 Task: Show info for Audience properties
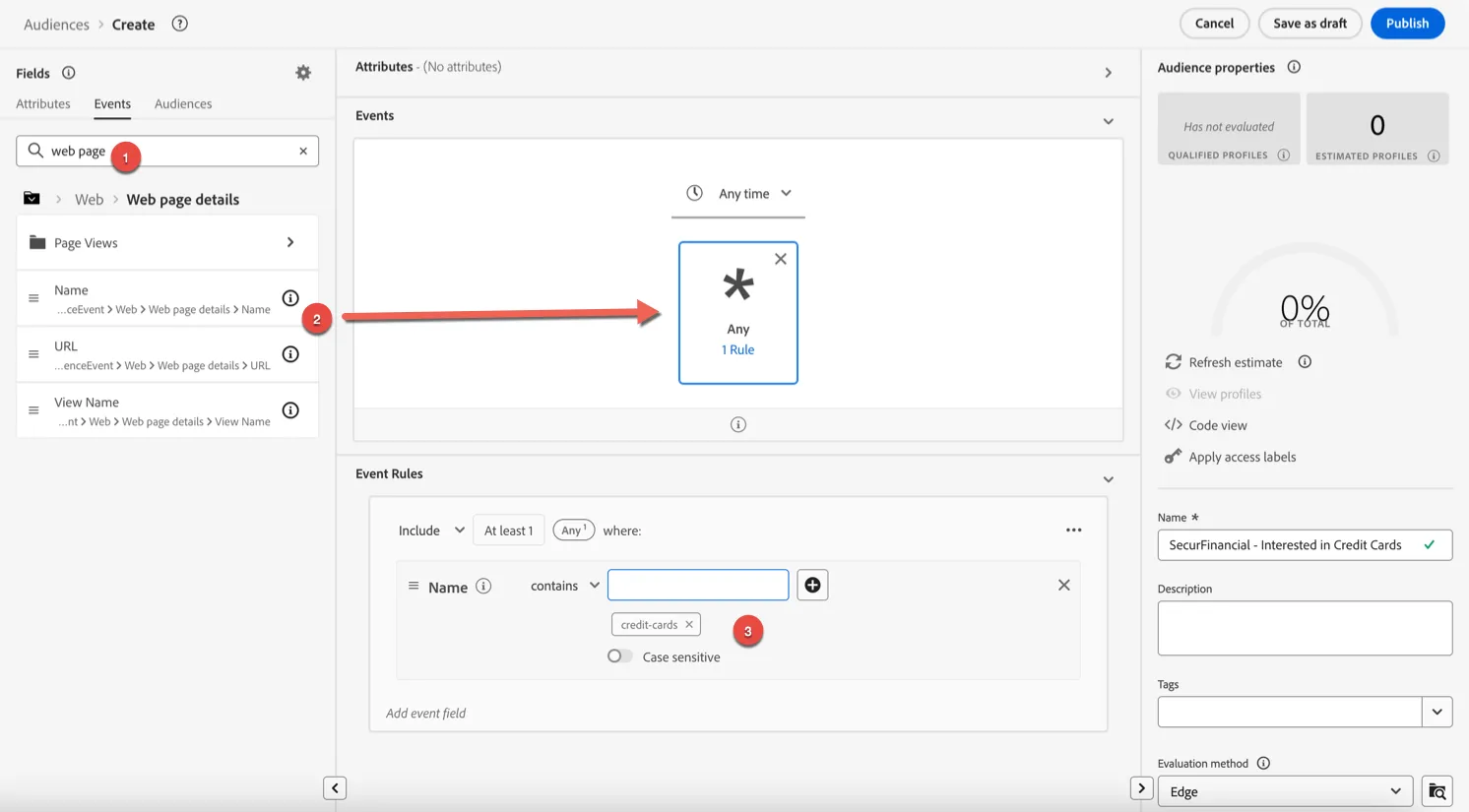pos(1294,67)
